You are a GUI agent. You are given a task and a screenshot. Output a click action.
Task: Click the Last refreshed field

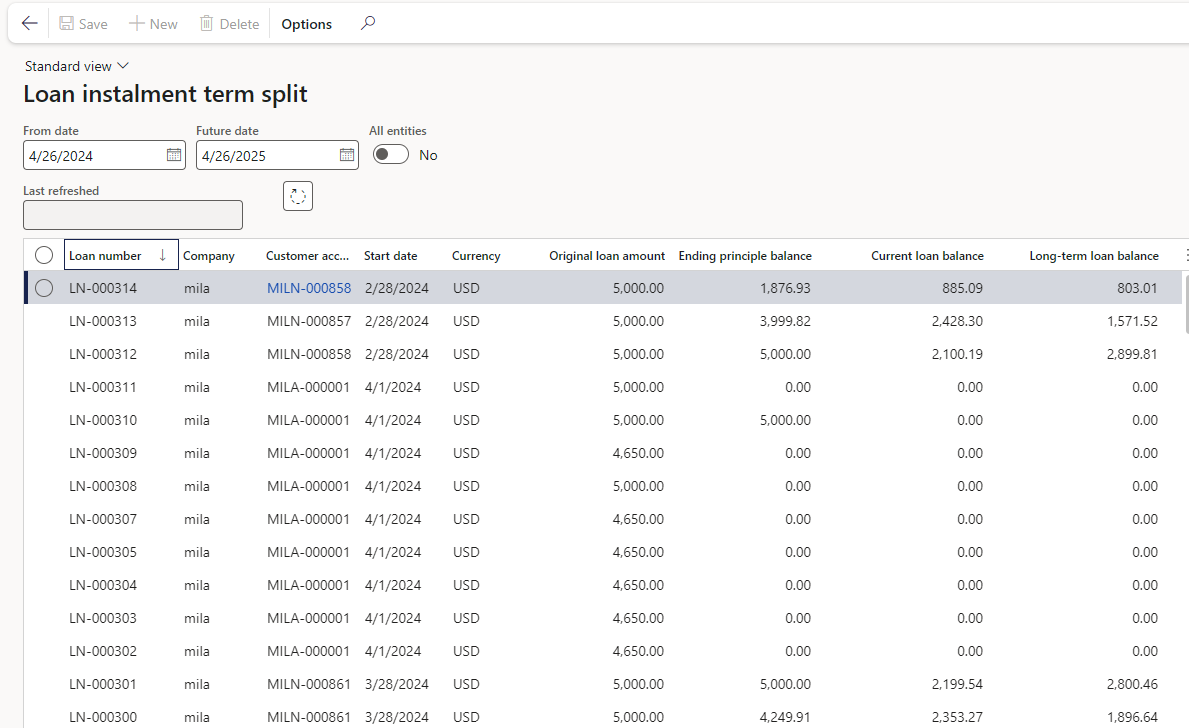point(133,215)
